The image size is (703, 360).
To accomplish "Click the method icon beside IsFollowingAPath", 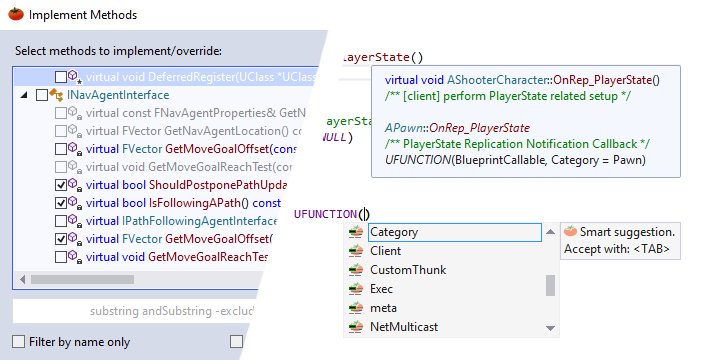I will tap(75, 203).
